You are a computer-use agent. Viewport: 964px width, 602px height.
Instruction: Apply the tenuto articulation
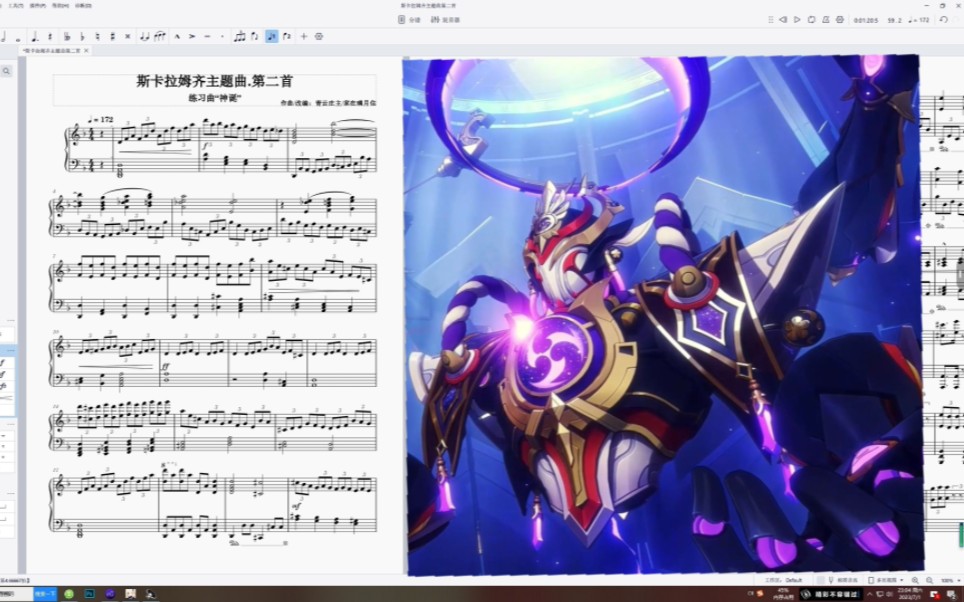pyautogui.click(x=207, y=37)
